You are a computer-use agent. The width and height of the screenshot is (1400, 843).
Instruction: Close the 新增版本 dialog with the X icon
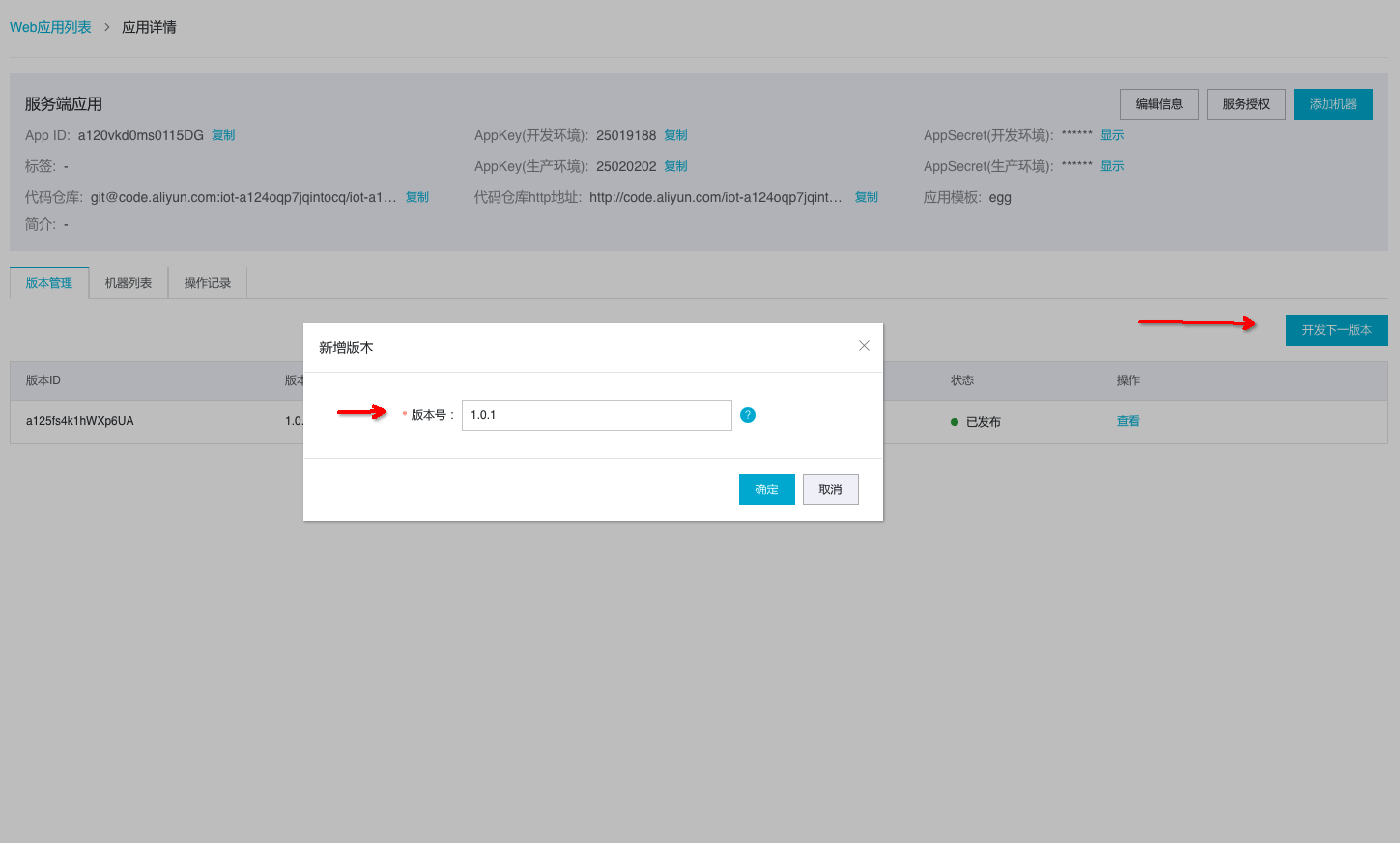coord(864,346)
